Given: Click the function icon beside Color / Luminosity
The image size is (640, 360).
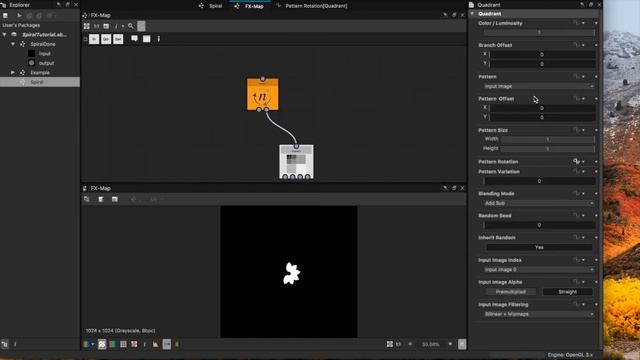Looking at the screenshot, I should [576, 23].
